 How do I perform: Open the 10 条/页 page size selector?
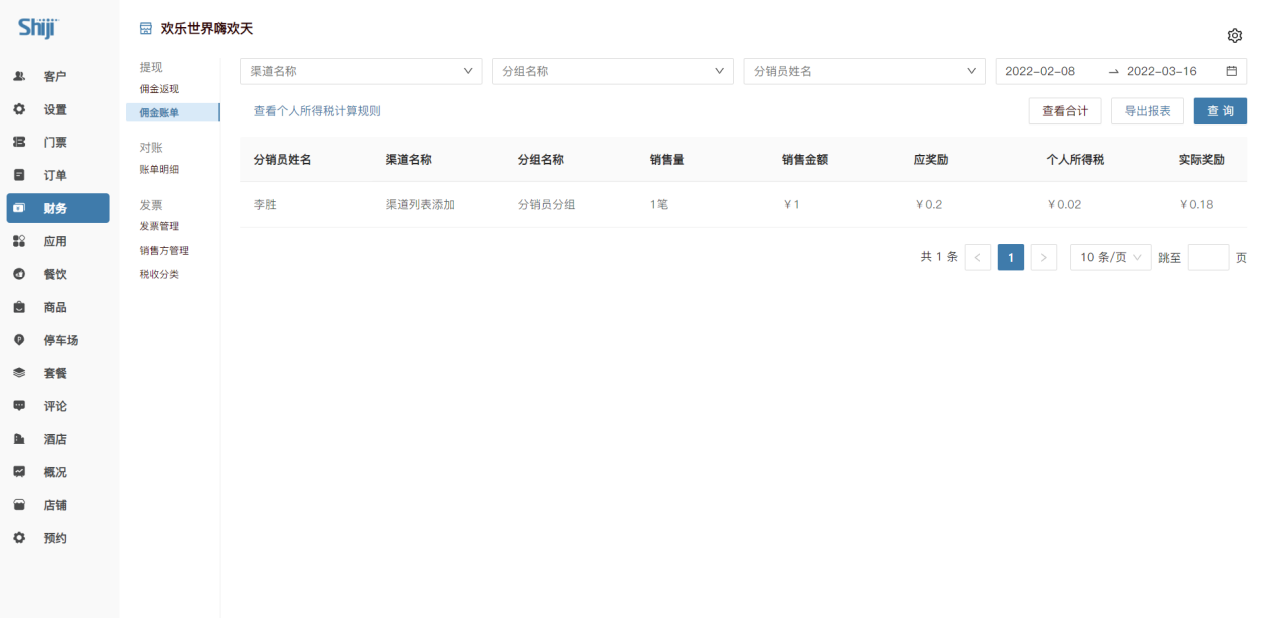tap(1110, 257)
